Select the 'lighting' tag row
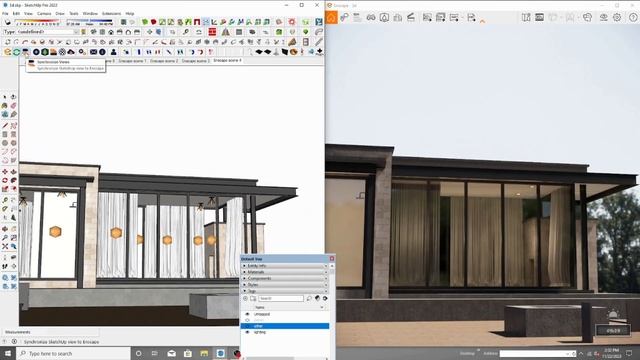 [x=285, y=332]
